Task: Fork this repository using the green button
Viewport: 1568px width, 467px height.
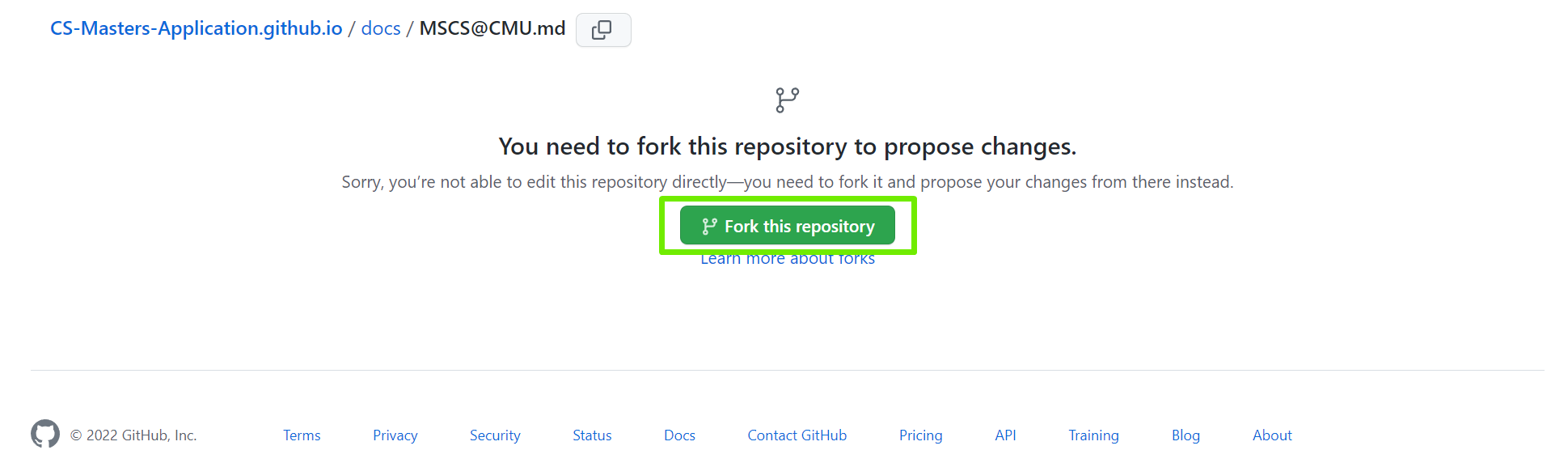Action: 788,226
